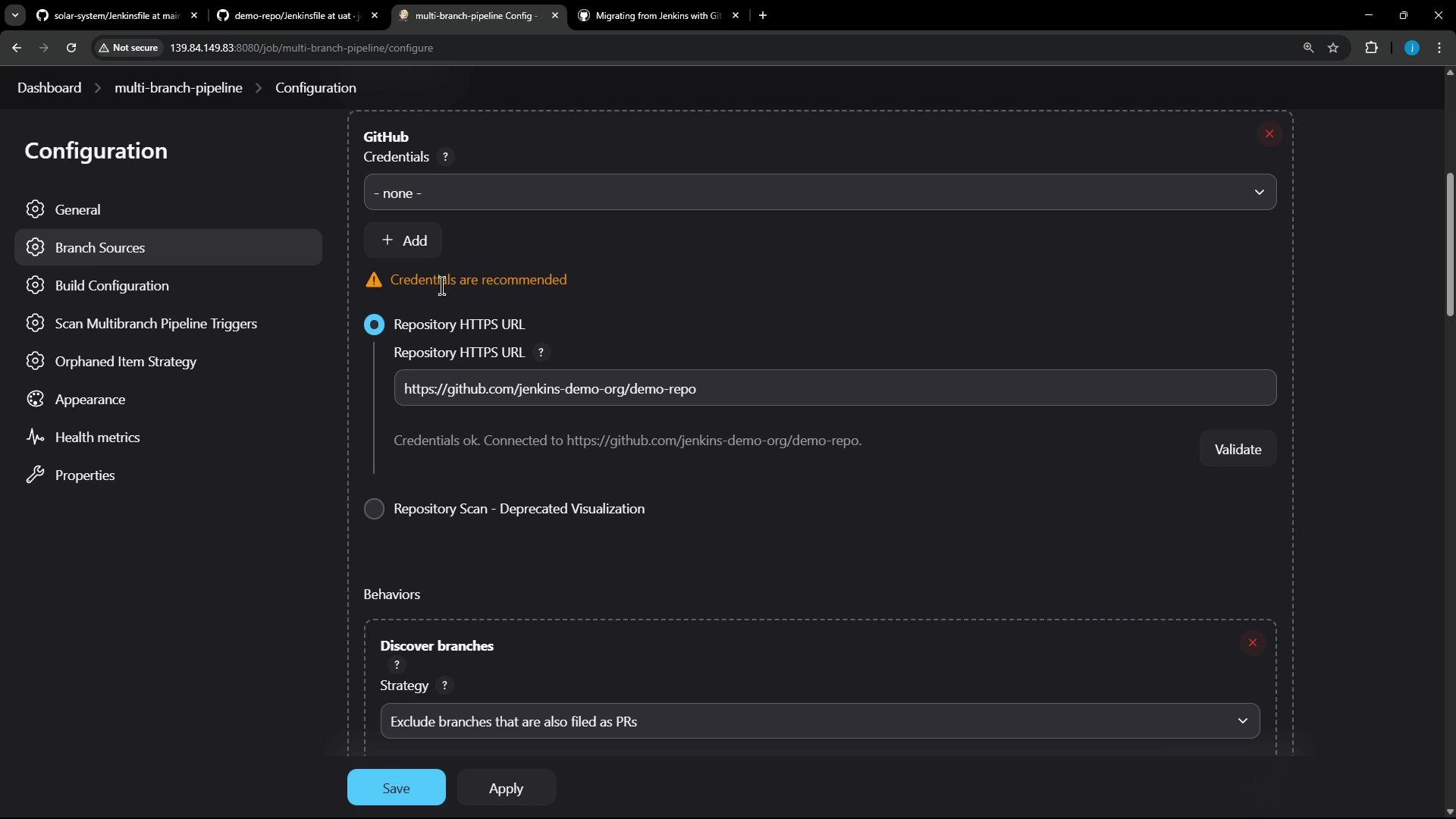This screenshot has width=1456, height=819.
Task: Click the Health metrics pulse icon
Action: click(x=35, y=437)
